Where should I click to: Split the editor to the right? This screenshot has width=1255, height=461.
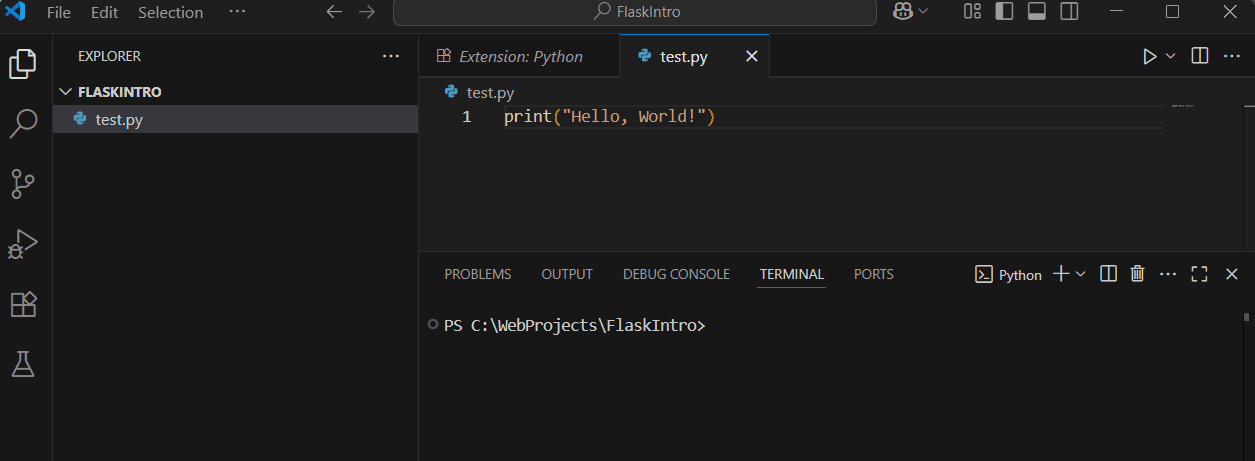(1200, 56)
